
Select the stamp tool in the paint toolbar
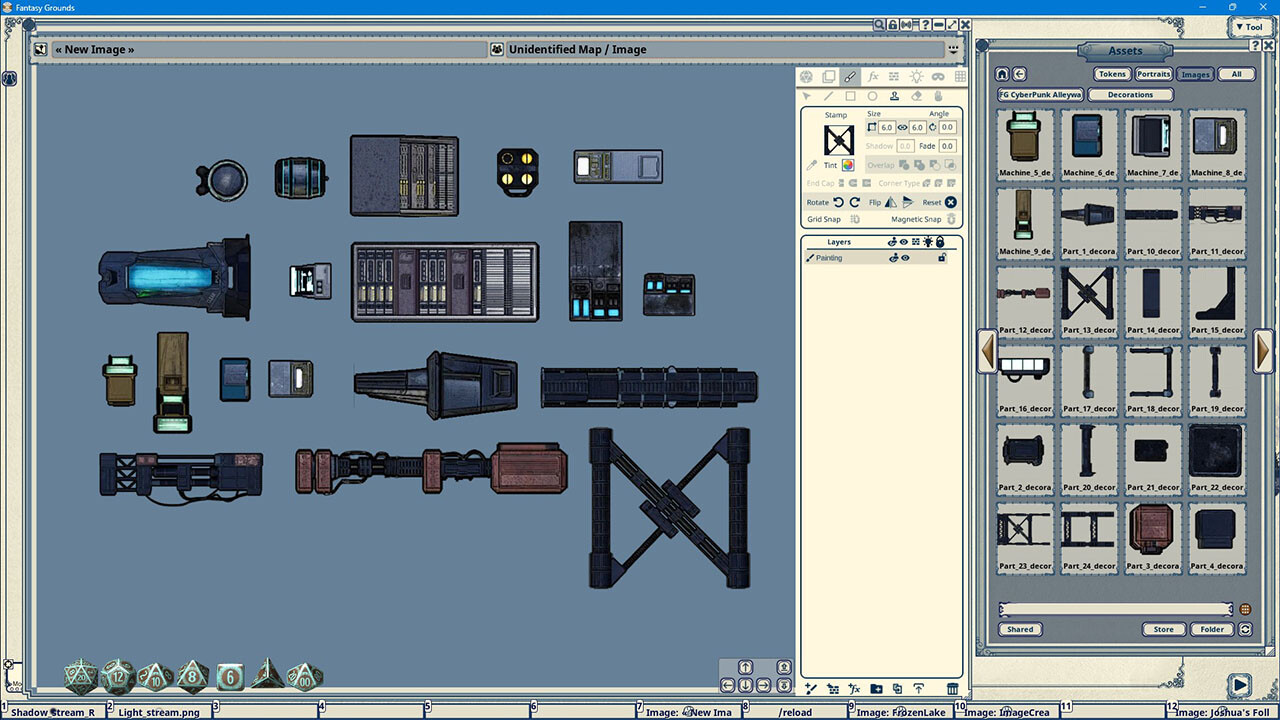[894, 97]
